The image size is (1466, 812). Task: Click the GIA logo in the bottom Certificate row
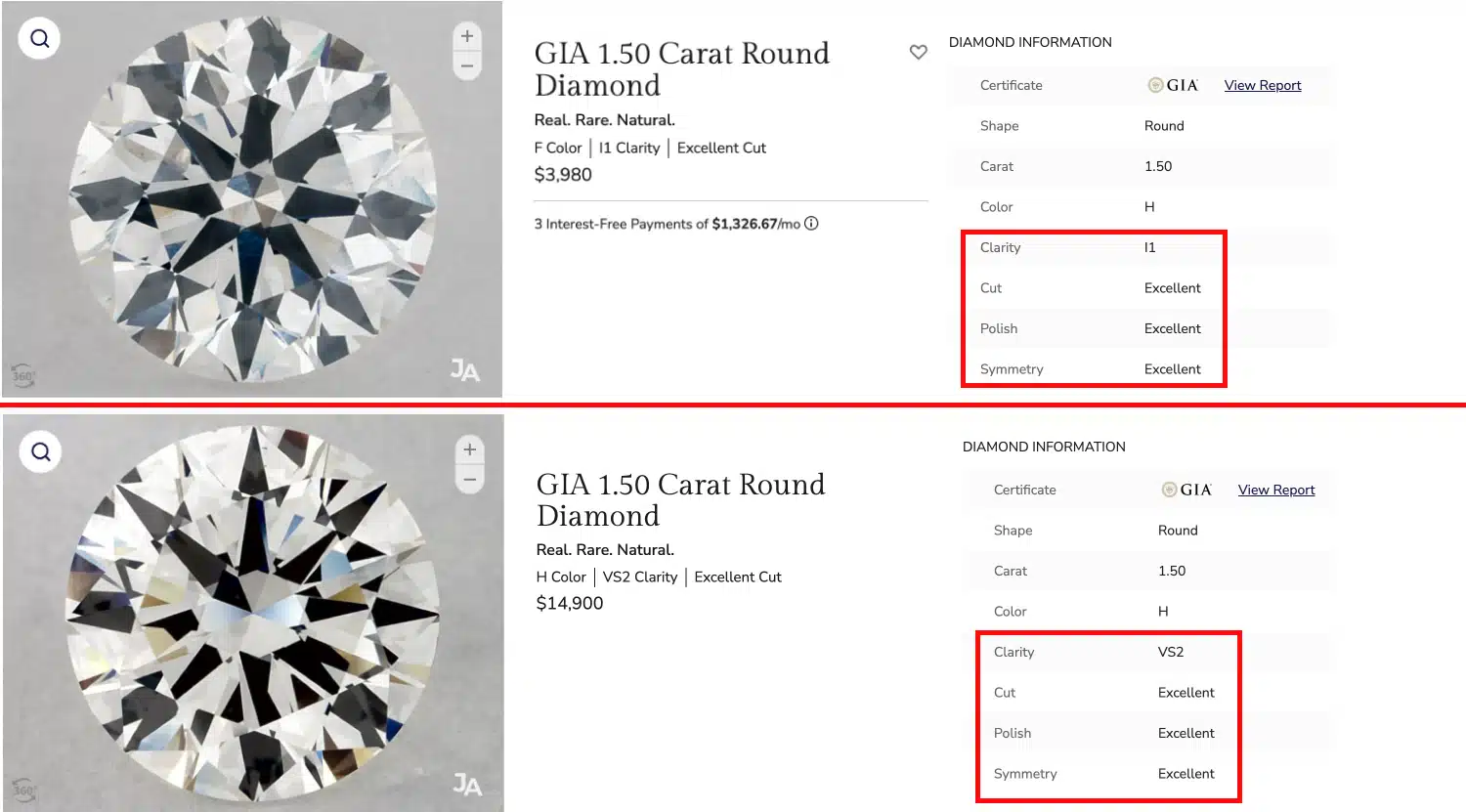click(x=1186, y=490)
